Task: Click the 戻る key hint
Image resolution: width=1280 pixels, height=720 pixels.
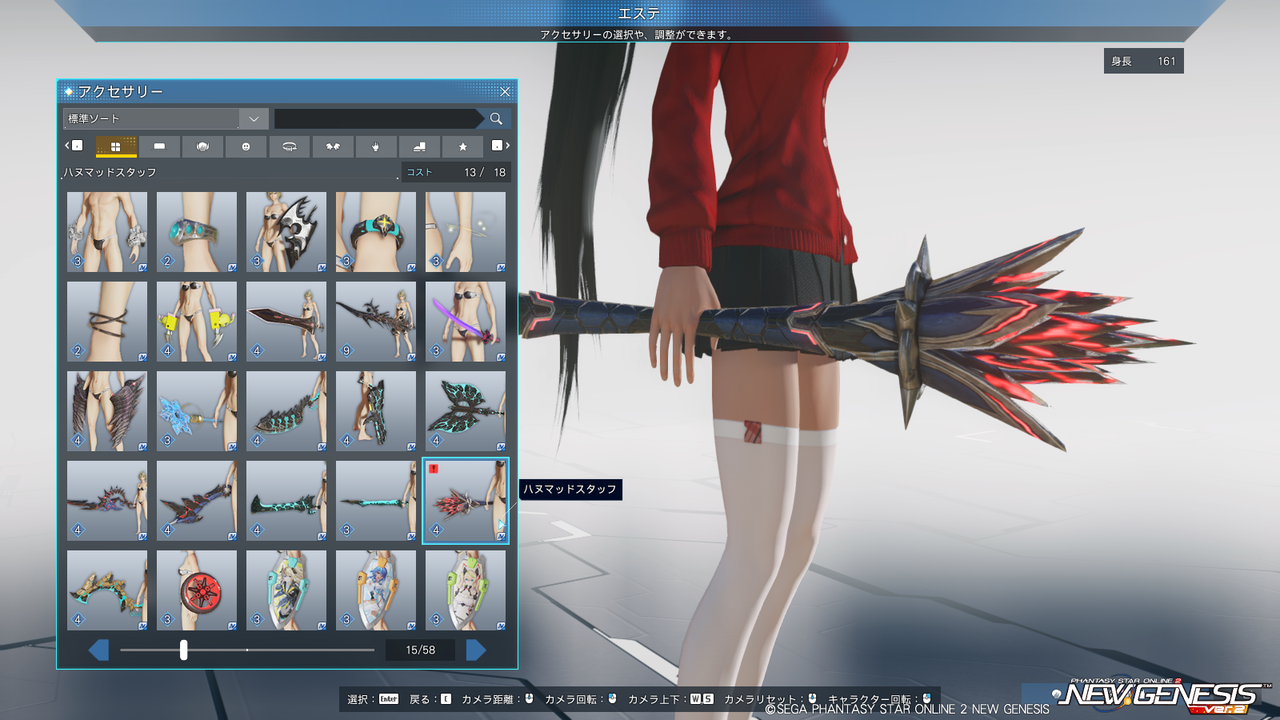Action: coord(431,699)
